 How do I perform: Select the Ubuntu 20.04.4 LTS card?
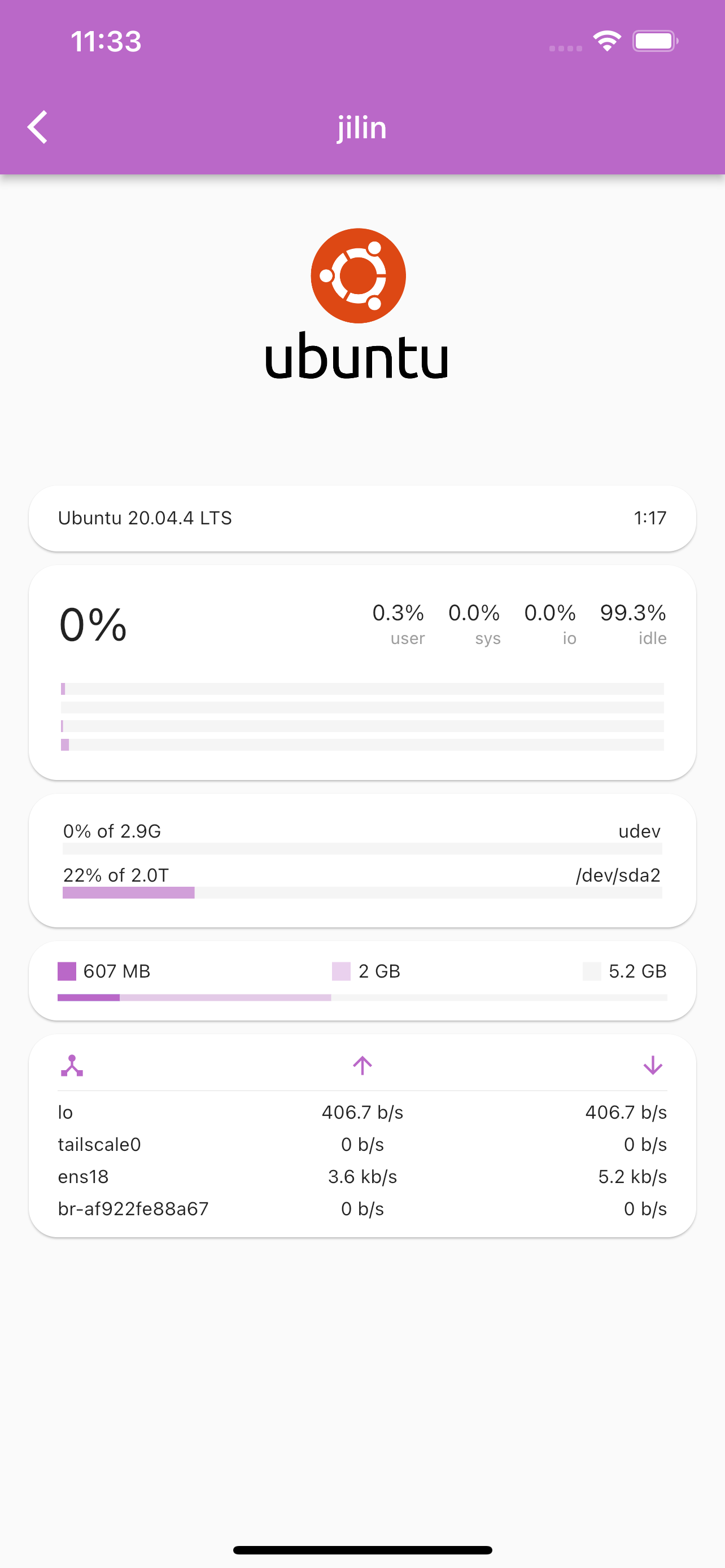[362, 518]
